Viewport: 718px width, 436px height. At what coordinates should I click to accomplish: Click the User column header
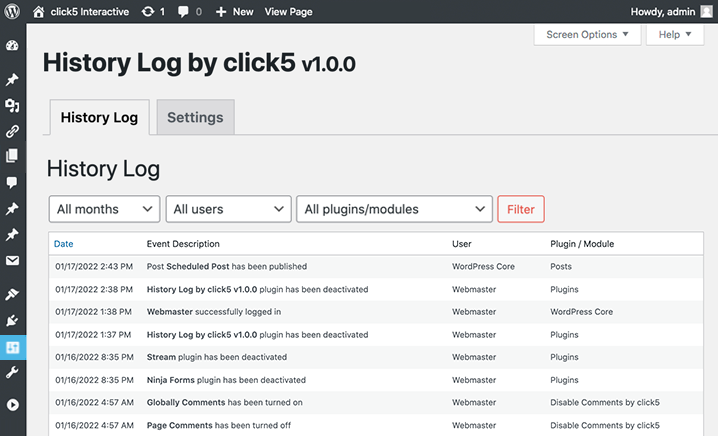tap(462, 244)
